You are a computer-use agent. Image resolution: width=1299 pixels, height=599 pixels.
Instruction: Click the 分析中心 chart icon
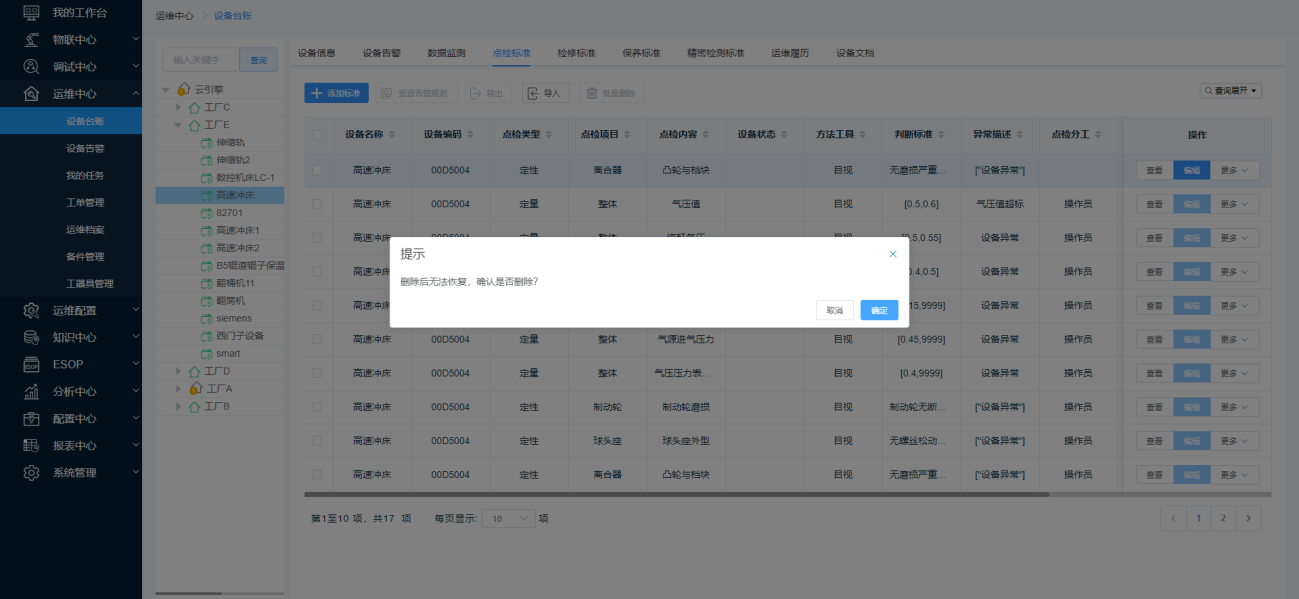tap(32, 391)
